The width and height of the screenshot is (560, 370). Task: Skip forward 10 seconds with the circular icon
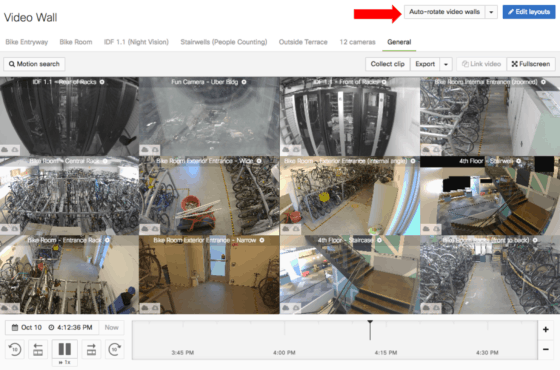point(114,349)
